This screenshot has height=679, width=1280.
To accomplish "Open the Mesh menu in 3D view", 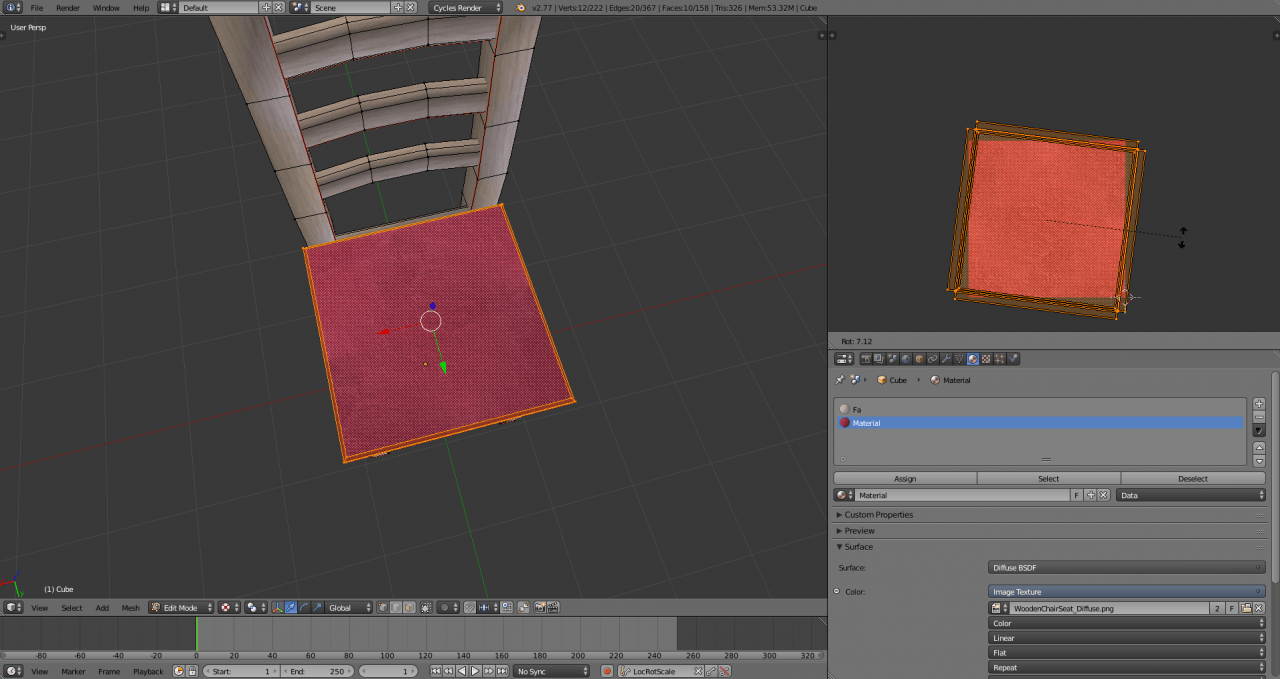I will [131, 607].
